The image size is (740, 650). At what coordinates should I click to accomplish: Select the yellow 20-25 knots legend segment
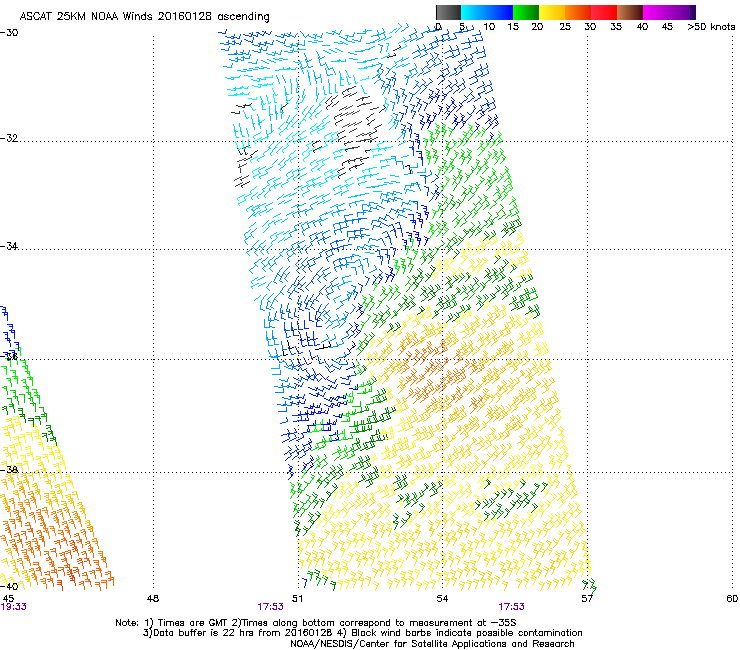tap(552, 12)
